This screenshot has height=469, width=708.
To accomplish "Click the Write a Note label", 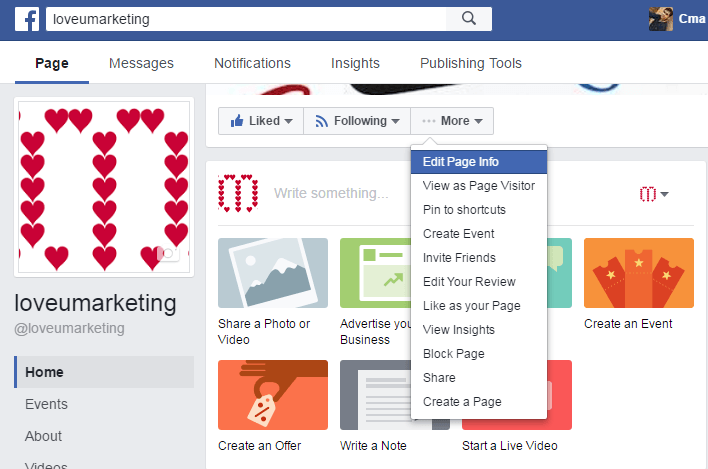I will [x=373, y=446].
